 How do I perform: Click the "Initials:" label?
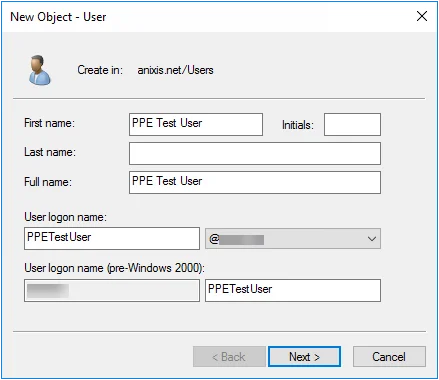[298, 125]
